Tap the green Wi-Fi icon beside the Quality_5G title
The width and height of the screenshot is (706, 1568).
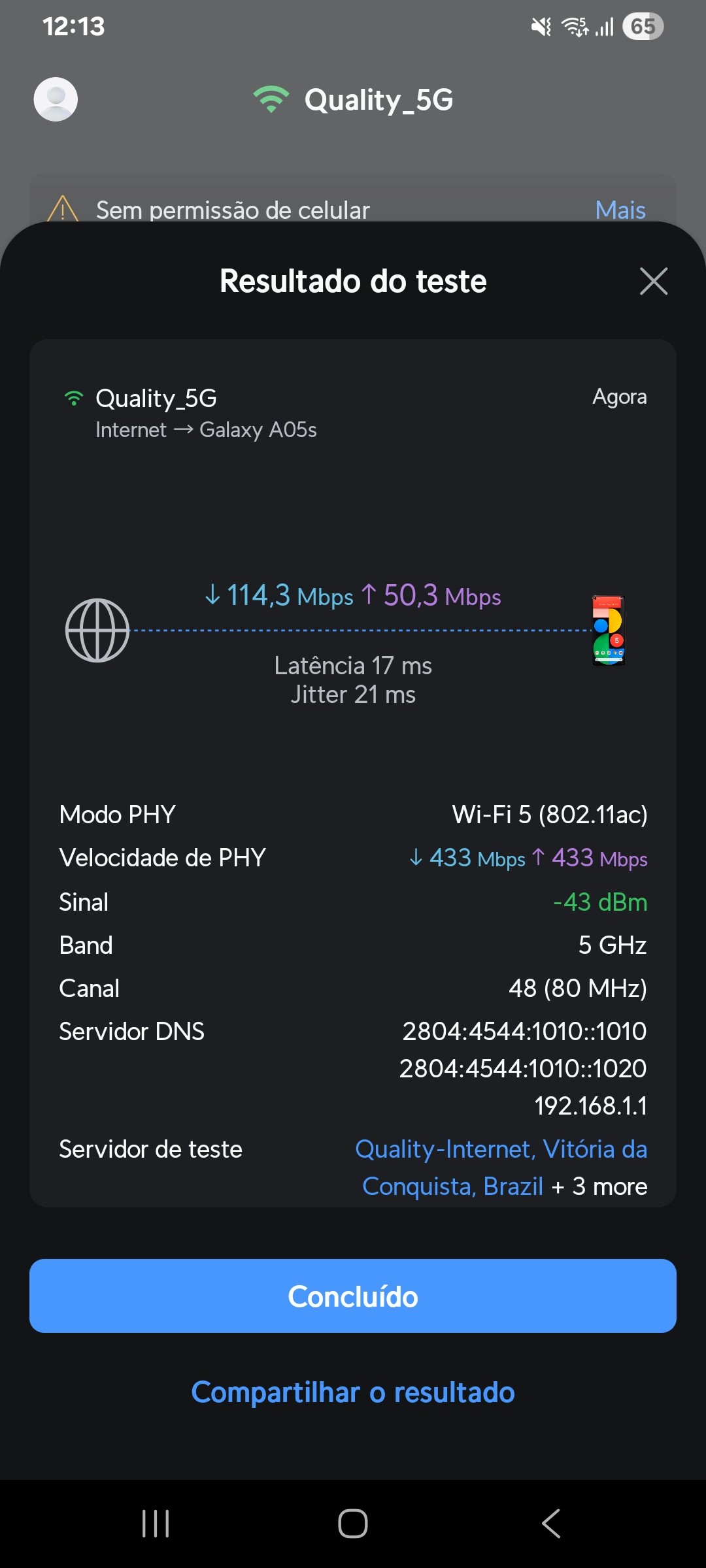point(271,99)
